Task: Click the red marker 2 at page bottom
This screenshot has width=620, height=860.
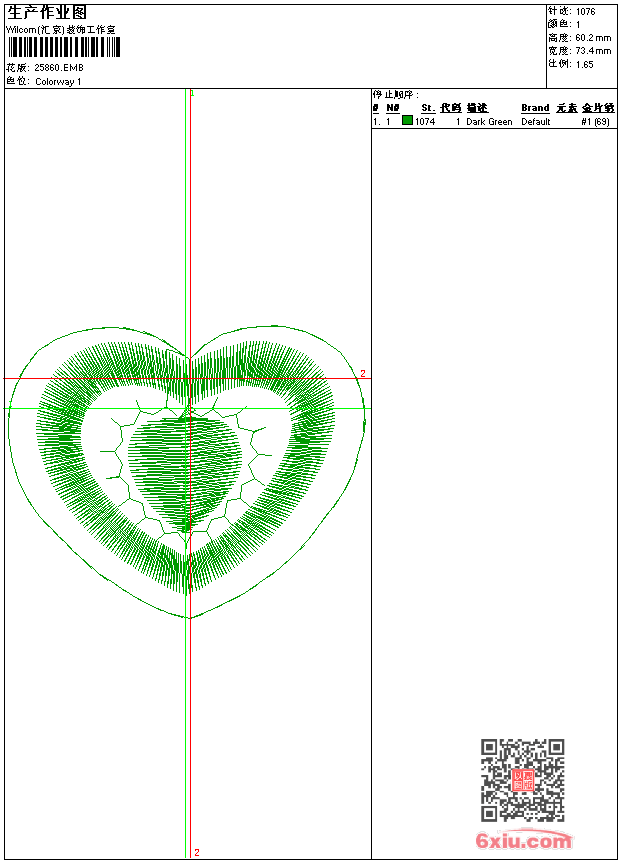Action: click(x=197, y=852)
